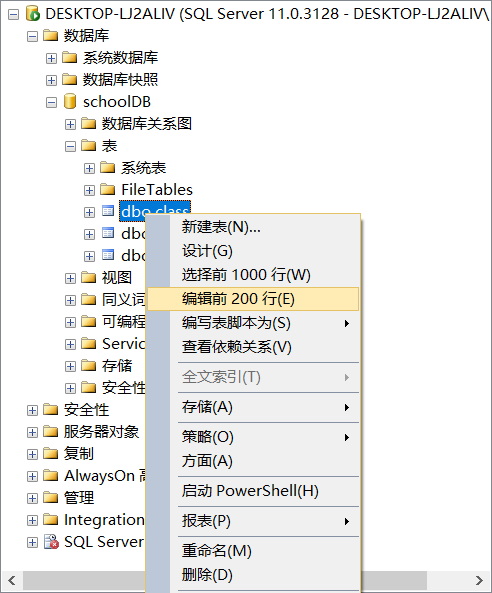This screenshot has width=492, height=593.
Task: Expand the 数据库关系图 node
Action: (70, 124)
